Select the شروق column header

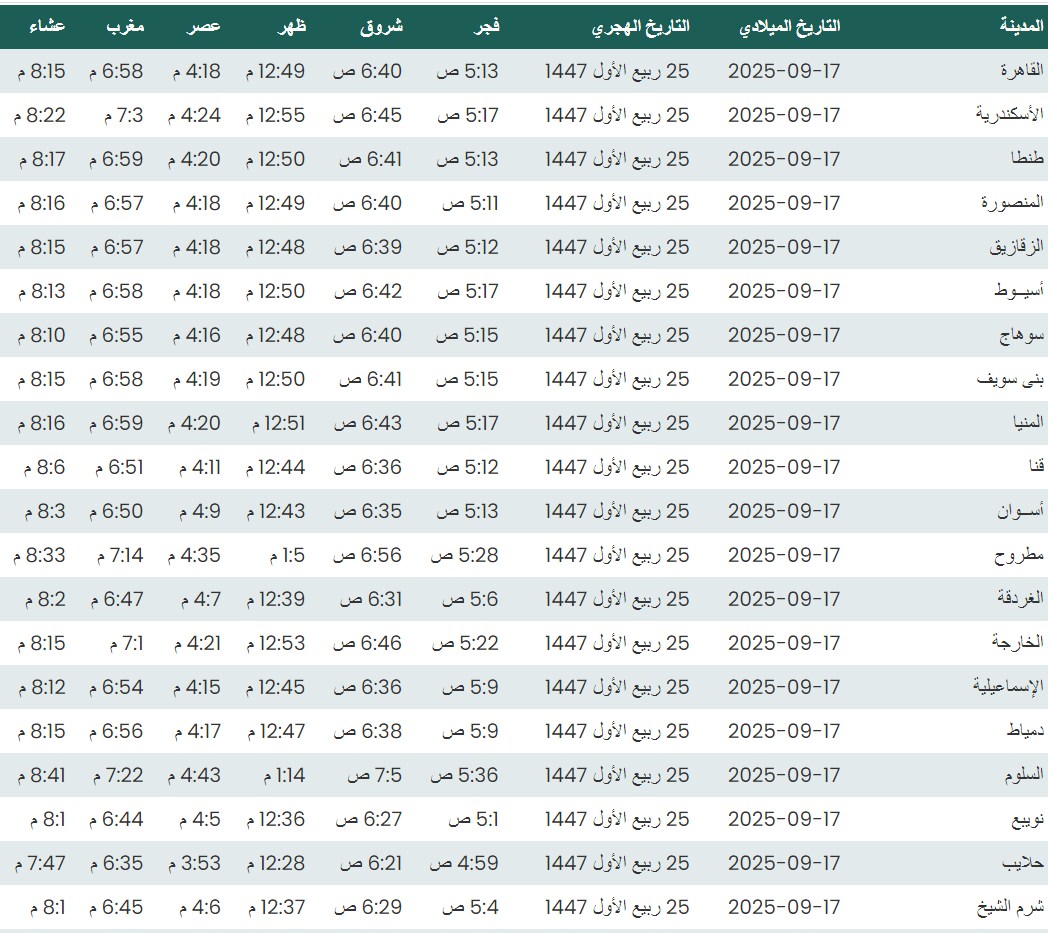[381, 26]
